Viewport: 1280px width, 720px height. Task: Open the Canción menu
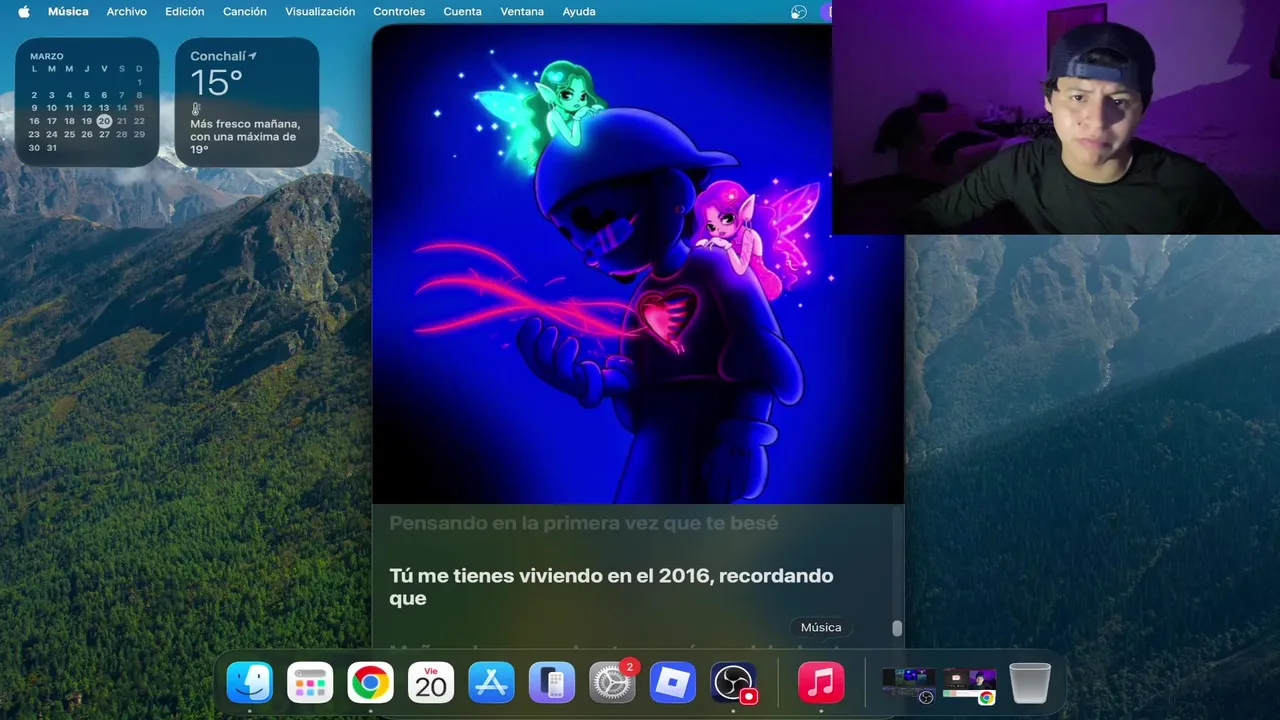coord(245,12)
